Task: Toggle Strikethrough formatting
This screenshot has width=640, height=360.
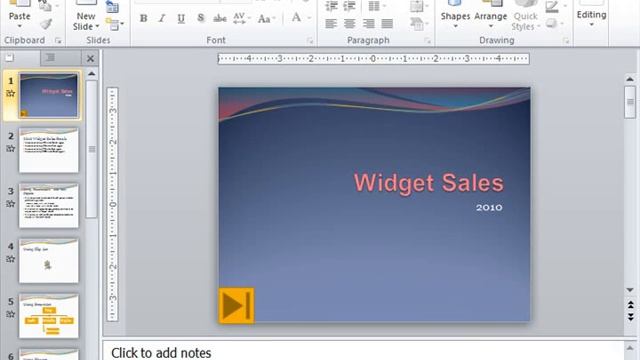Action: (x=220, y=18)
